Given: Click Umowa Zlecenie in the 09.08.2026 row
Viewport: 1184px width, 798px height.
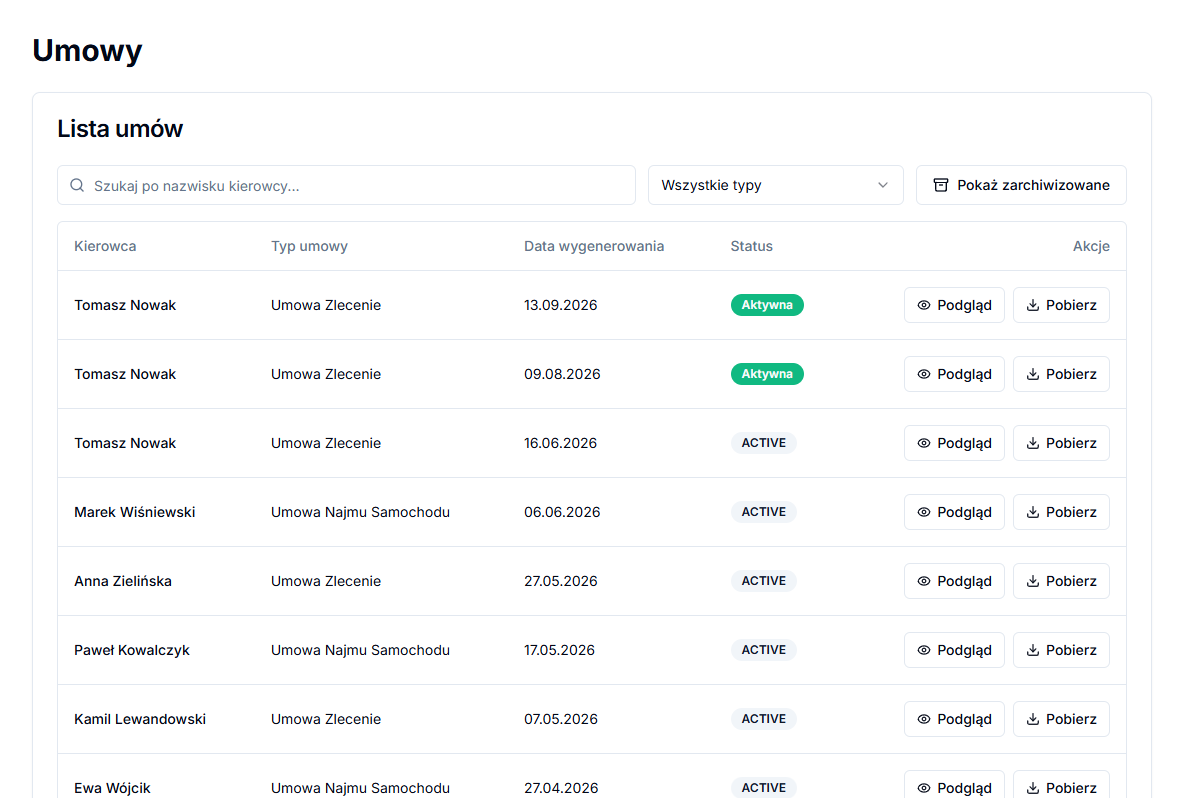Looking at the screenshot, I should 325,374.
